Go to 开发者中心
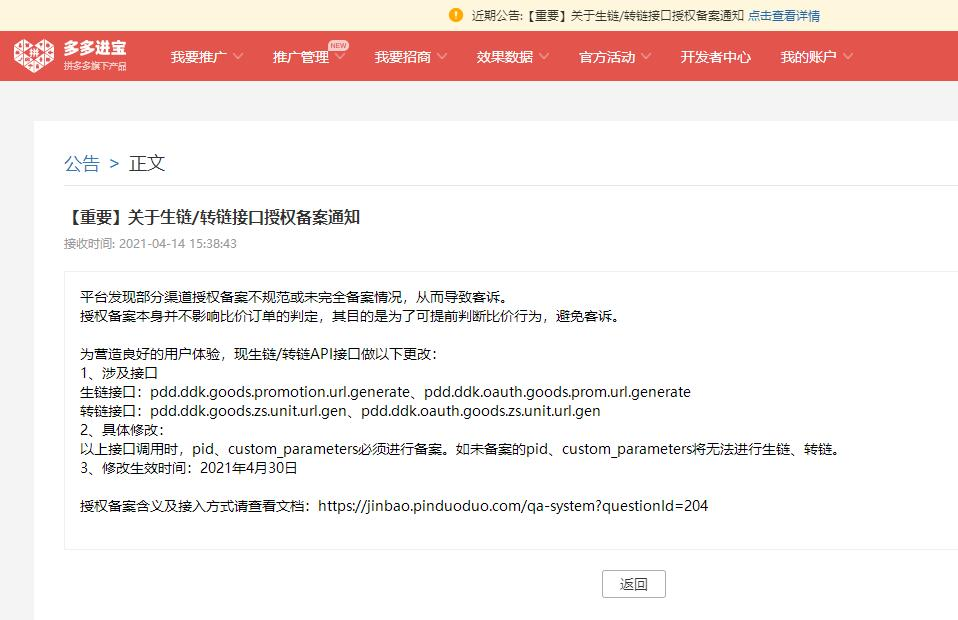The width and height of the screenshot is (958, 620). pyautogui.click(x=715, y=57)
